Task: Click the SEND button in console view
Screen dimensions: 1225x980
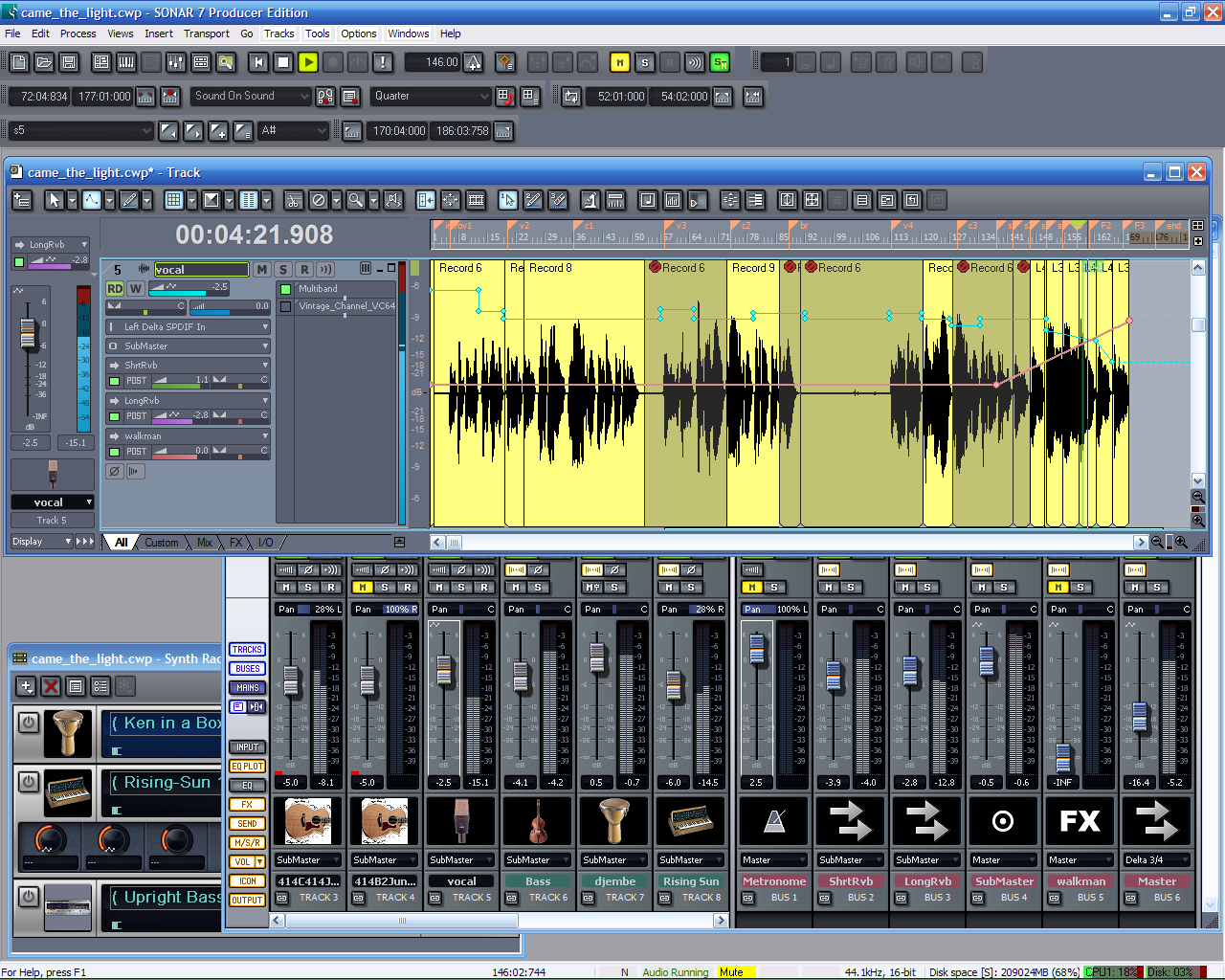Action: [x=247, y=824]
